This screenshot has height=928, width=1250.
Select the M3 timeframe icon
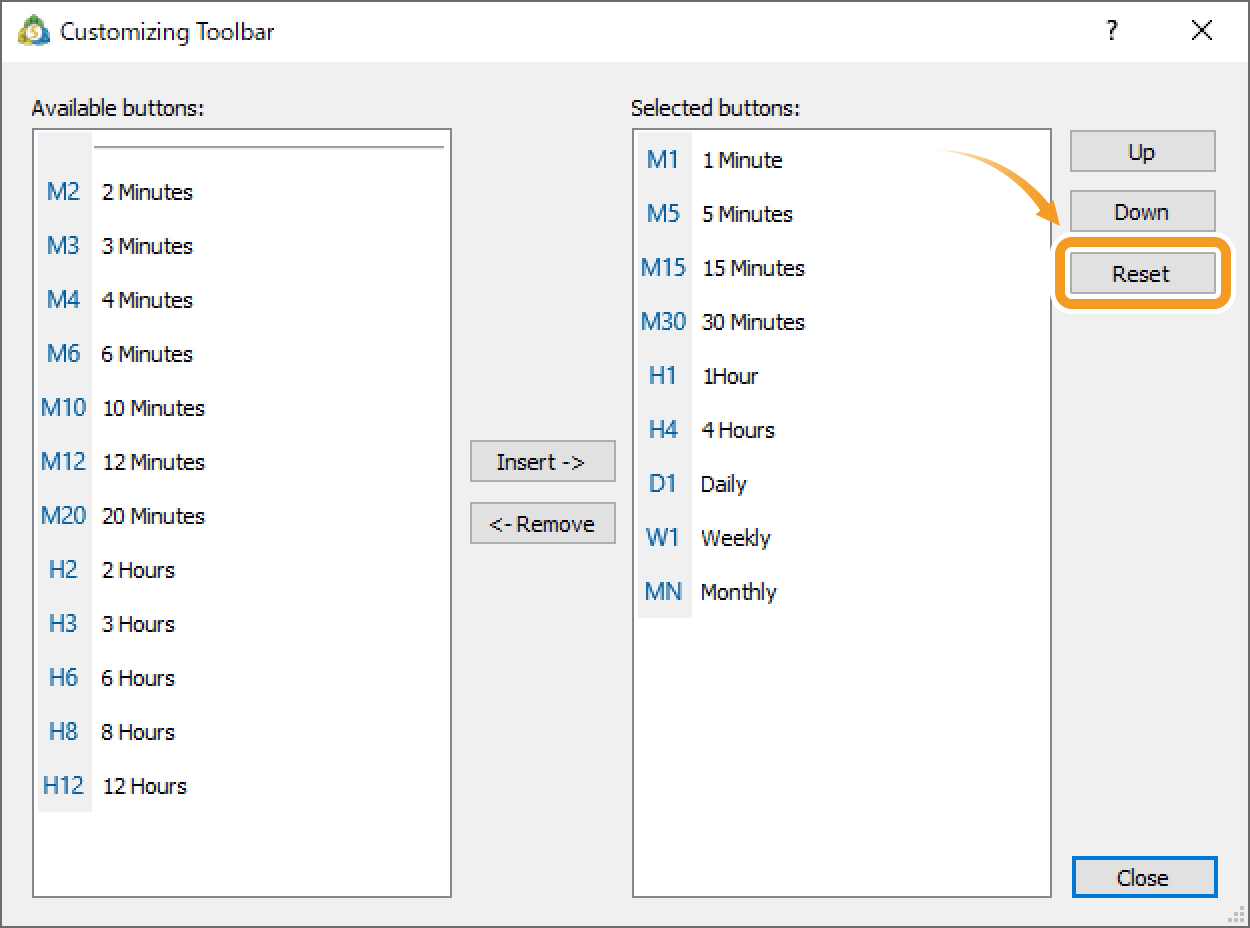point(63,246)
